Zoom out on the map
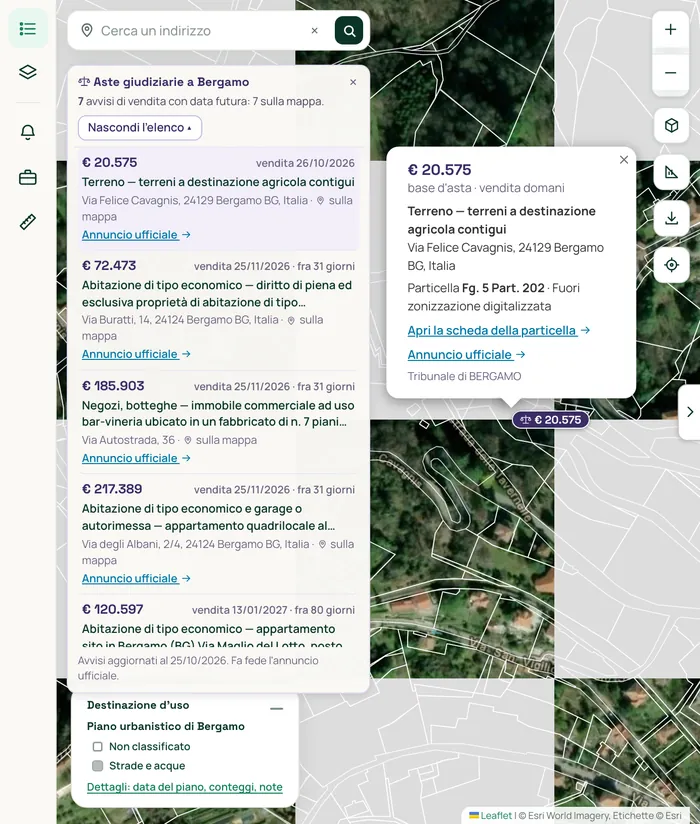This screenshot has height=824, width=700. point(671,73)
